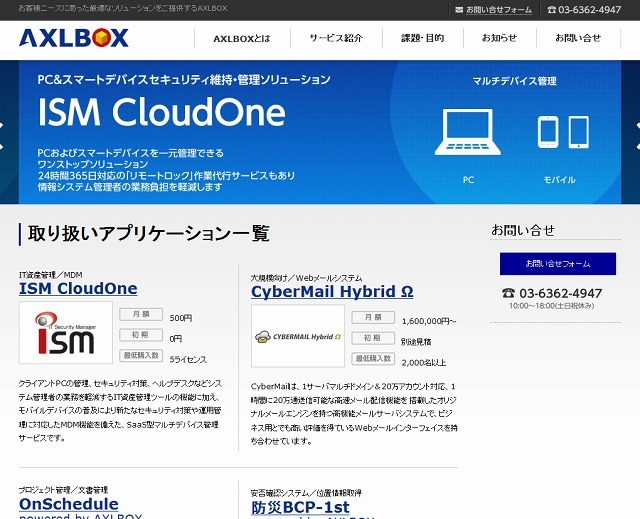This screenshot has width=640, height=519.
Task: Click the お問い合せ sidebar heading
Action: click(x=523, y=230)
